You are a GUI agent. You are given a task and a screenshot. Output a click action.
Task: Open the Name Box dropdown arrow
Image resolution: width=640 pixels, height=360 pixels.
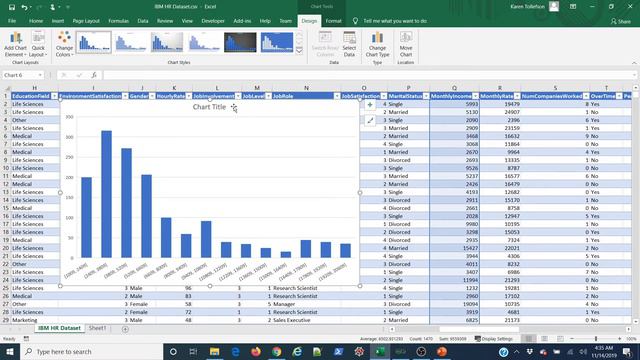(40, 75)
